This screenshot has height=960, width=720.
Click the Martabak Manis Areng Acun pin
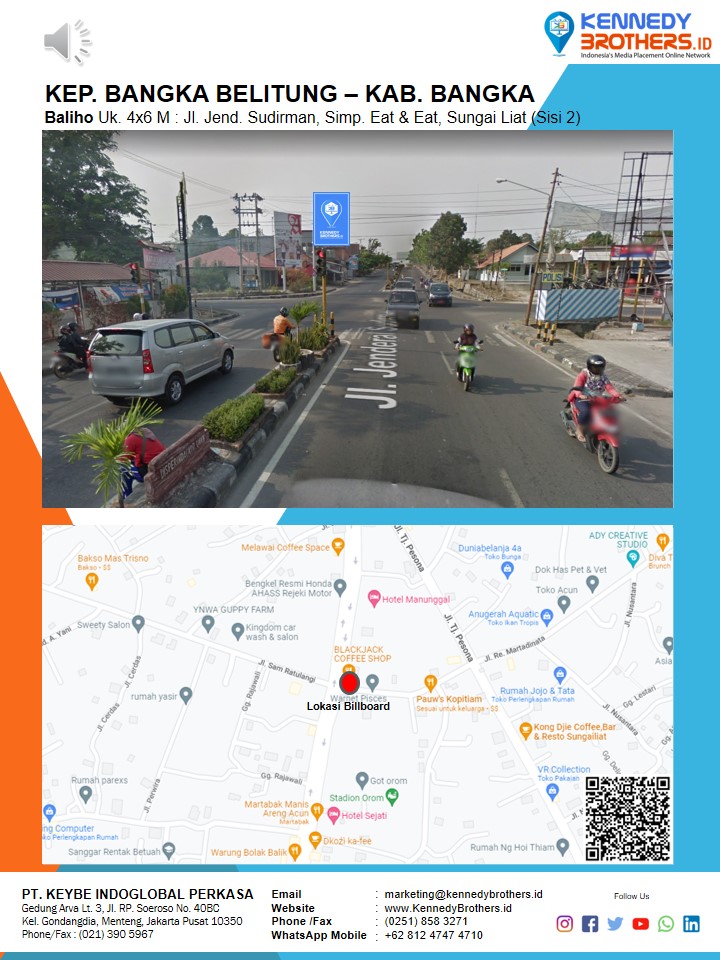point(317,811)
